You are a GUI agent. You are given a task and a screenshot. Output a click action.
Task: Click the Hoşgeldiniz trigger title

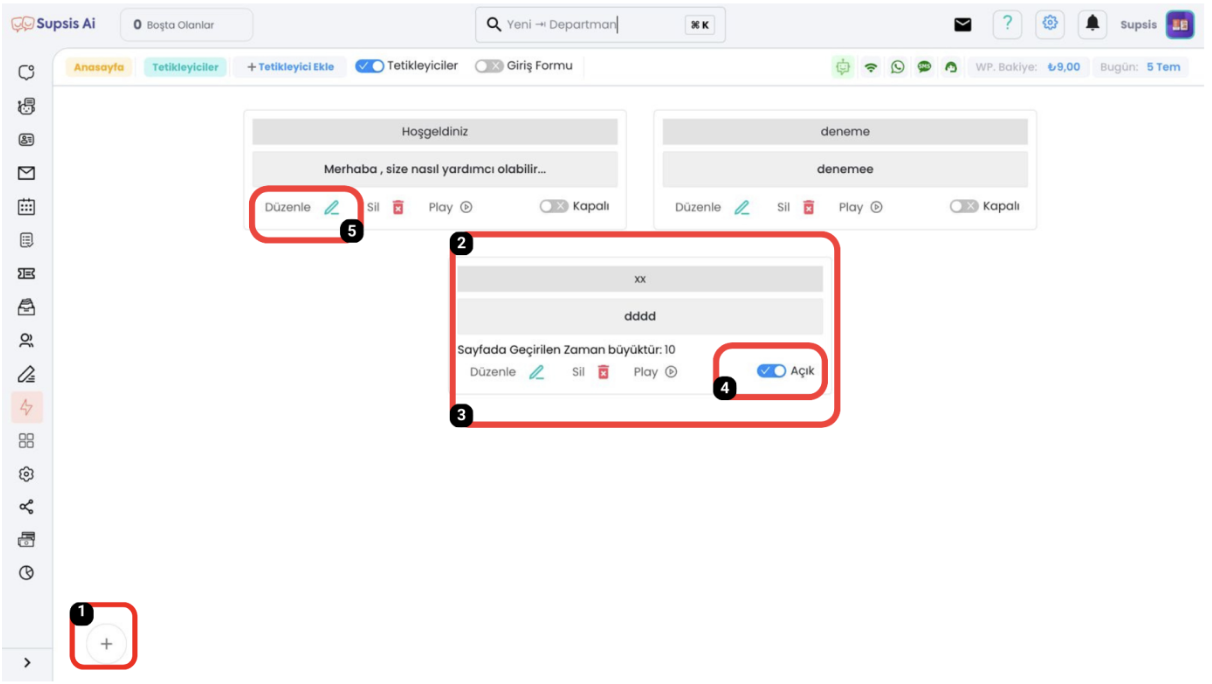click(x=435, y=131)
